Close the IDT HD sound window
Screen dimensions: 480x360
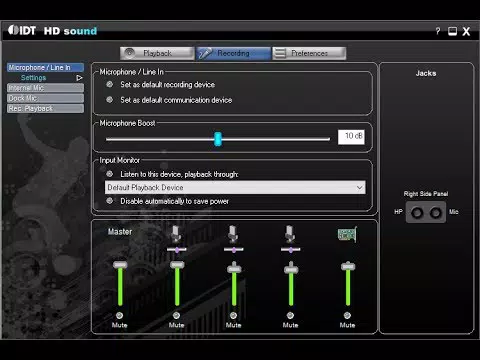click(x=466, y=31)
